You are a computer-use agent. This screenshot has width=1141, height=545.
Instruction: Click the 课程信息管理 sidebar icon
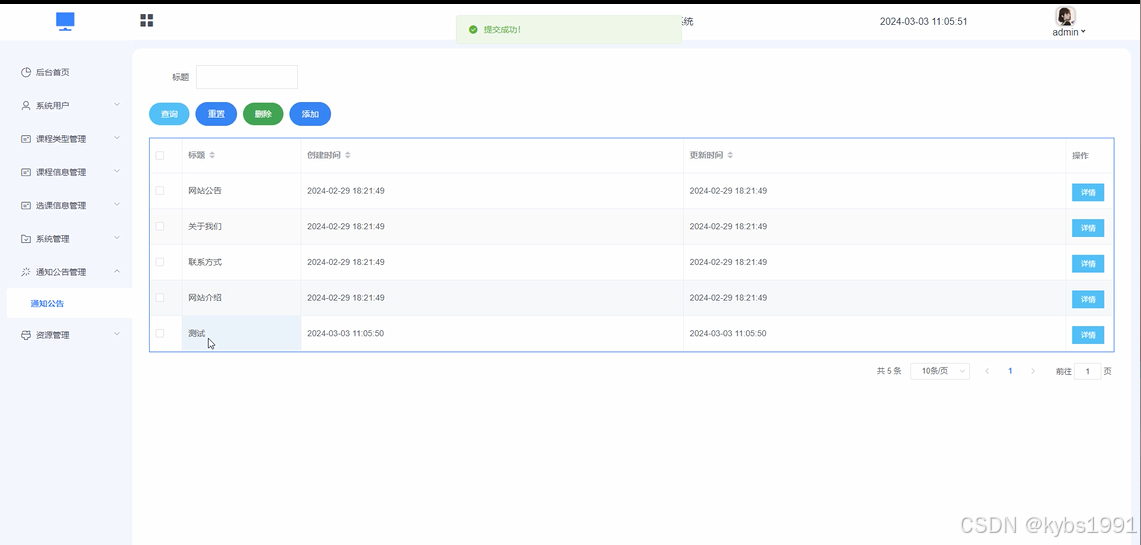(26, 172)
